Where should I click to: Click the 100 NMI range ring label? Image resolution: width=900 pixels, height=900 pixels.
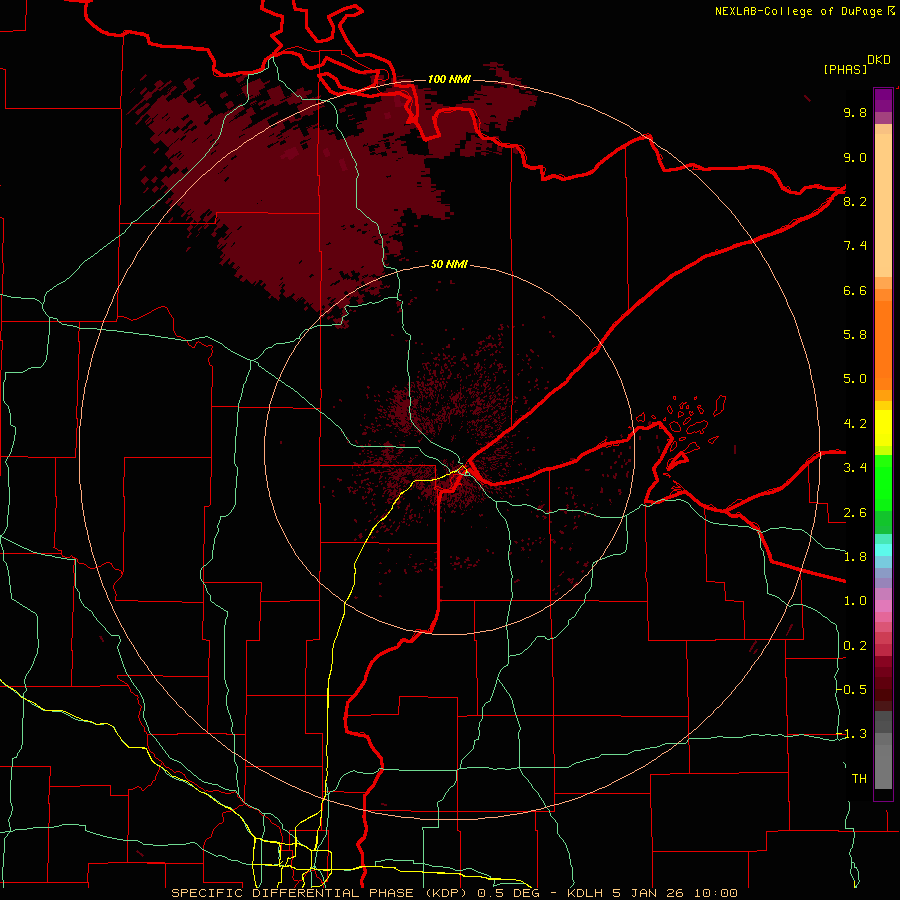coord(449,79)
